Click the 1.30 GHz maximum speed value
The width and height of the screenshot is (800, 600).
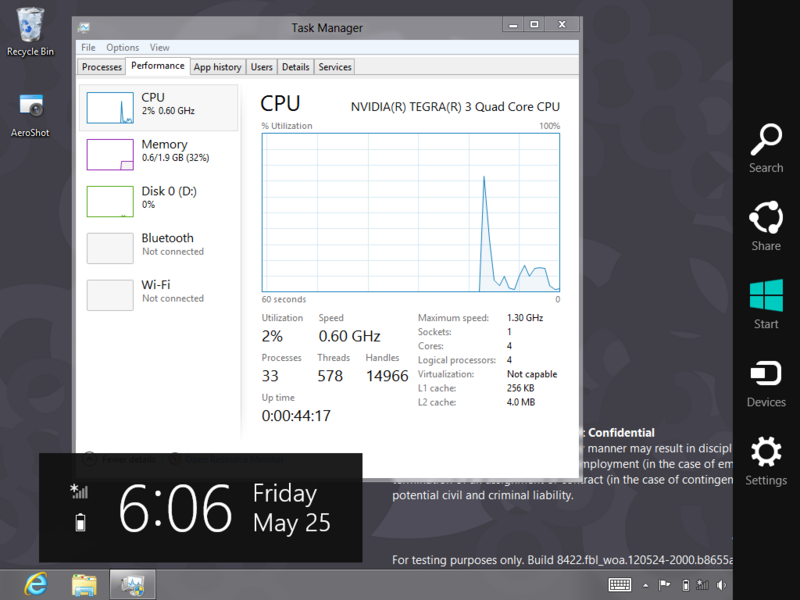coord(525,317)
